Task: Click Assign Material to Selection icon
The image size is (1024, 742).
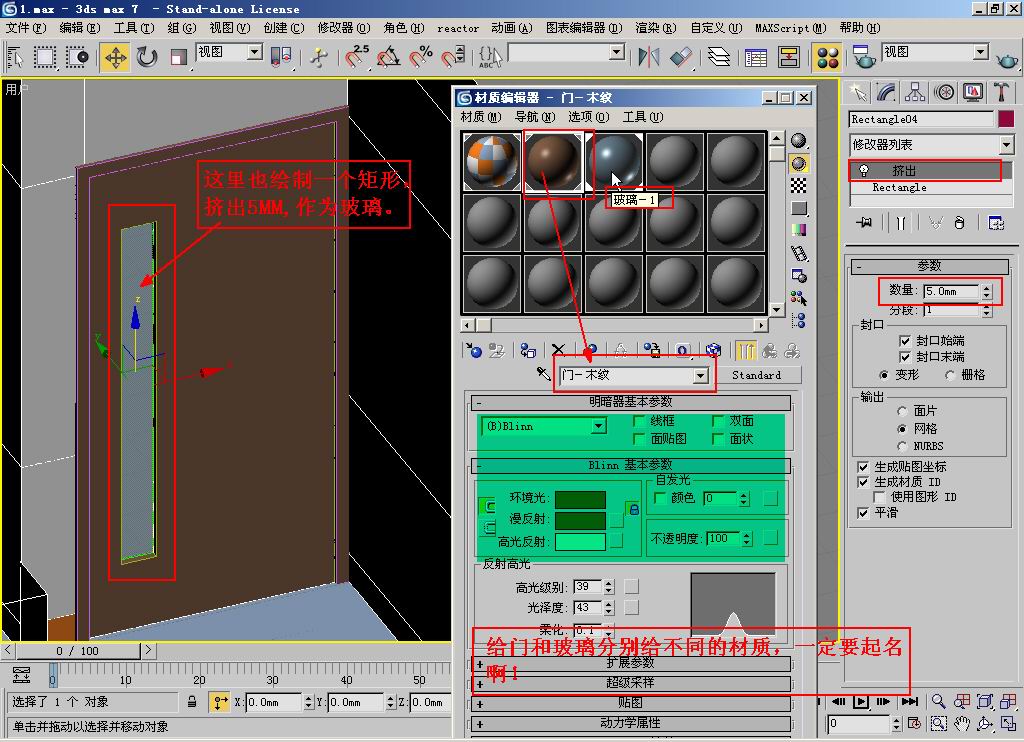Action: [528, 351]
